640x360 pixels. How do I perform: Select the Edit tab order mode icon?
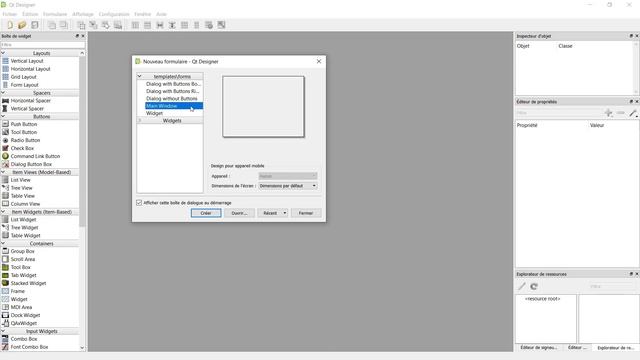[118, 25]
